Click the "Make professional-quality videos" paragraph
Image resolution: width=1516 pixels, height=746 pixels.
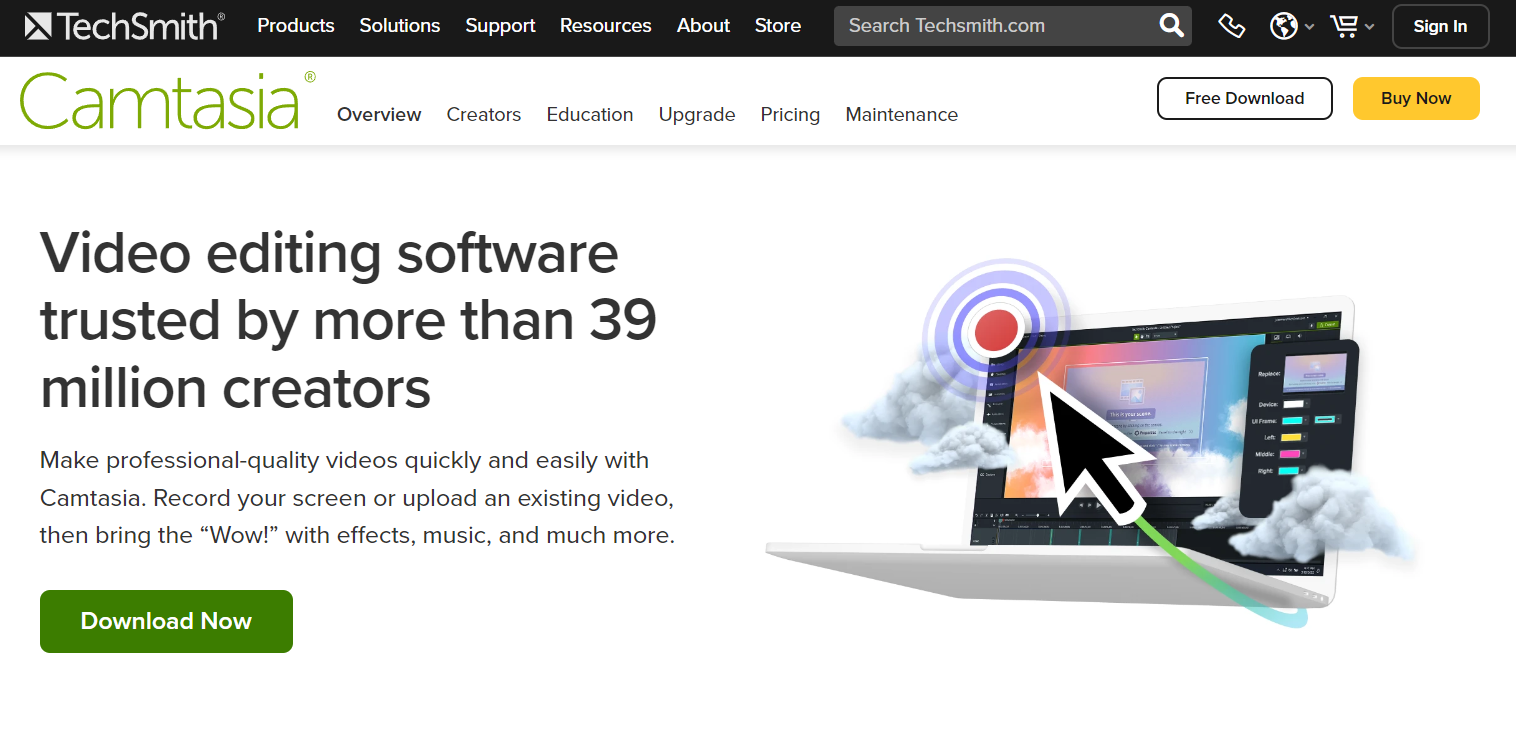357,498
